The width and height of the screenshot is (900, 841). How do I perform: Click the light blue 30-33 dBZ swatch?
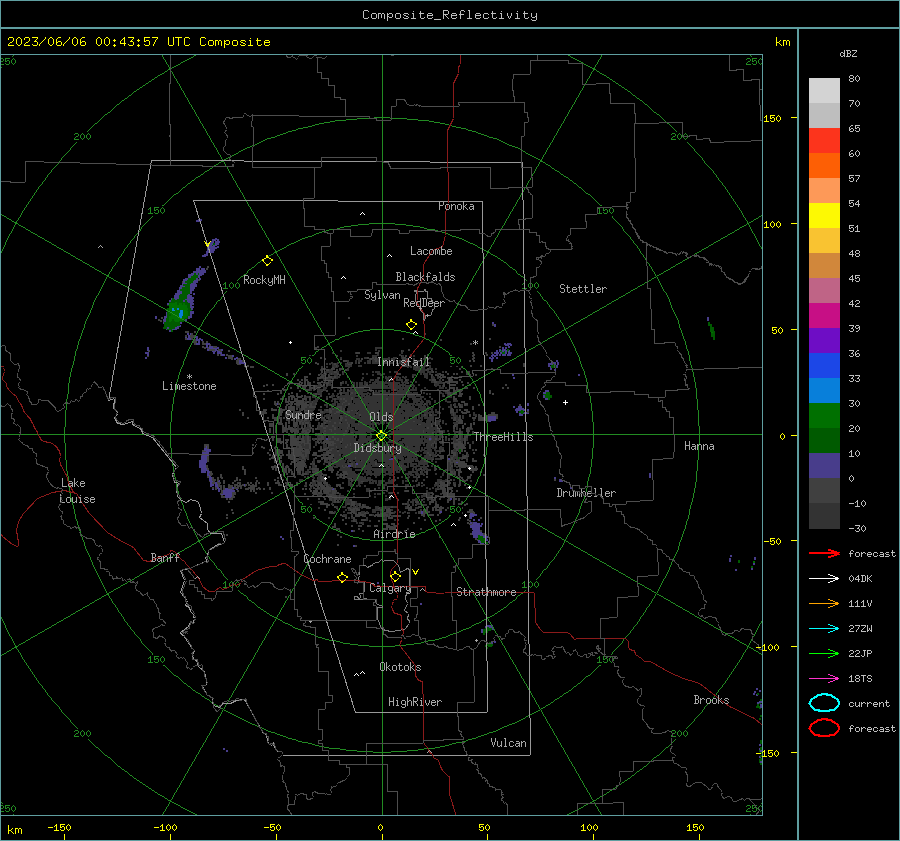coord(824,390)
